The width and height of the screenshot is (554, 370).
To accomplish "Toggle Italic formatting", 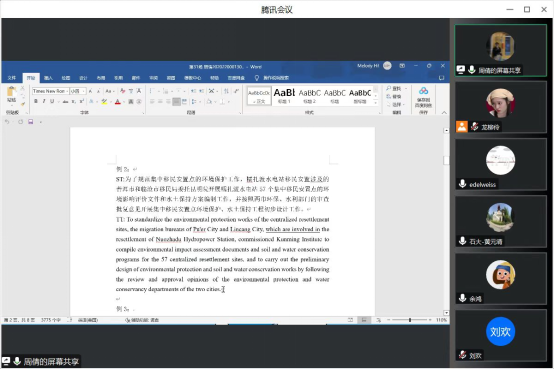I will pyautogui.click(x=44, y=102).
